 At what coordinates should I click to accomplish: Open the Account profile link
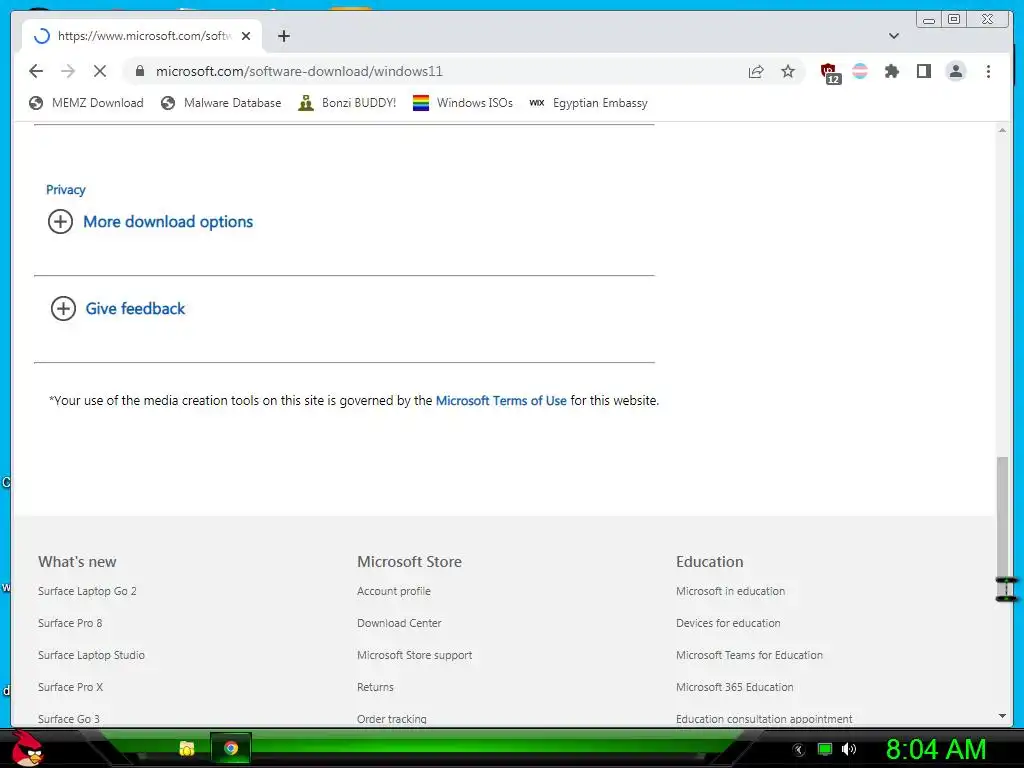point(394,591)
